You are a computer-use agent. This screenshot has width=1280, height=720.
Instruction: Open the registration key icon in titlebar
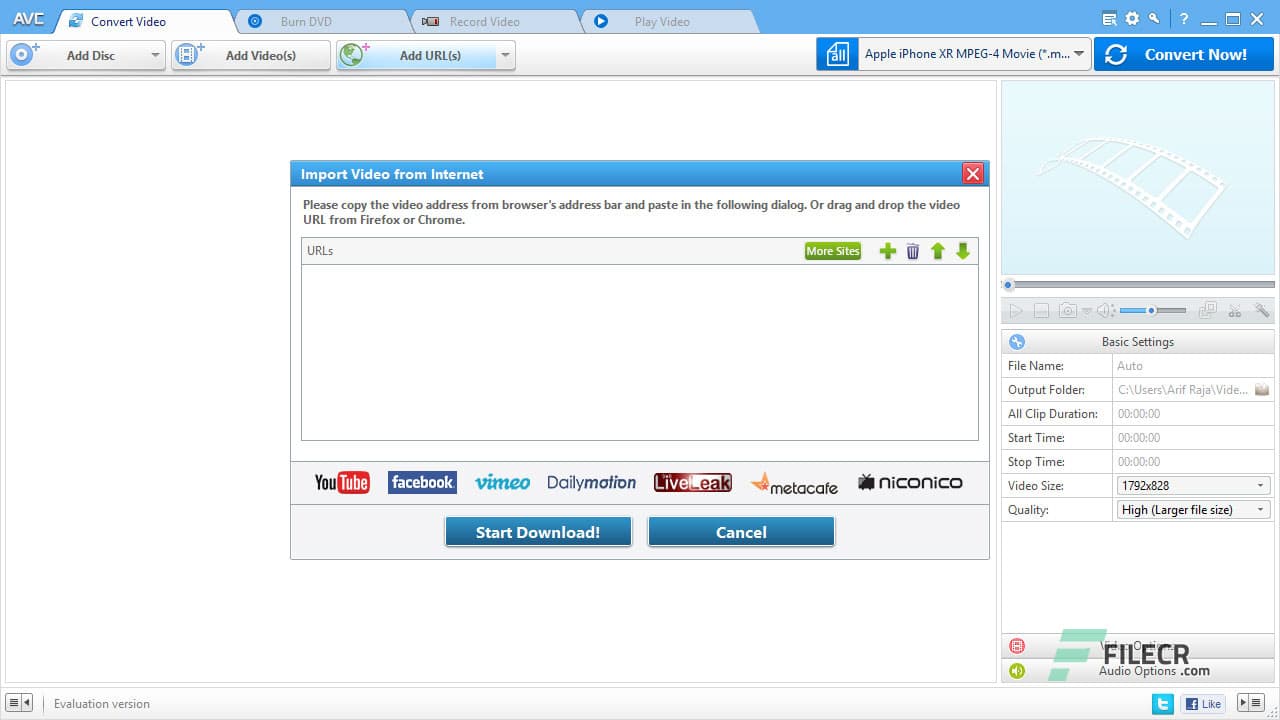[1153, 18]
